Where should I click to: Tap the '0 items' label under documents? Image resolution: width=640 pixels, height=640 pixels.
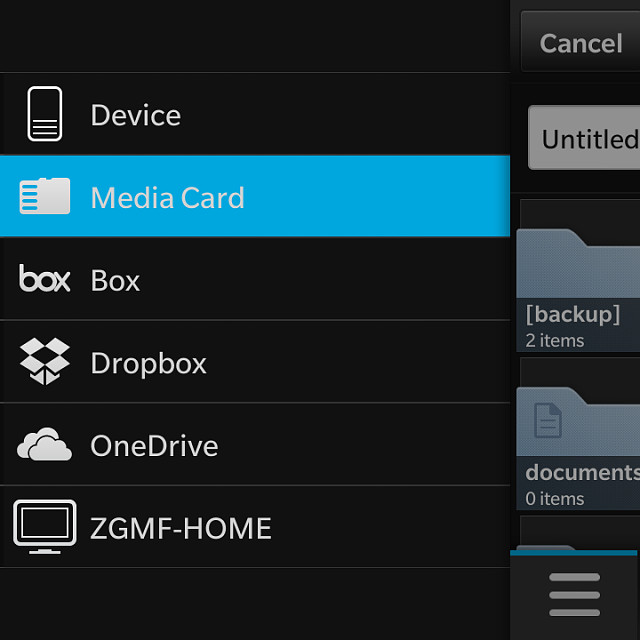[554, 499]
